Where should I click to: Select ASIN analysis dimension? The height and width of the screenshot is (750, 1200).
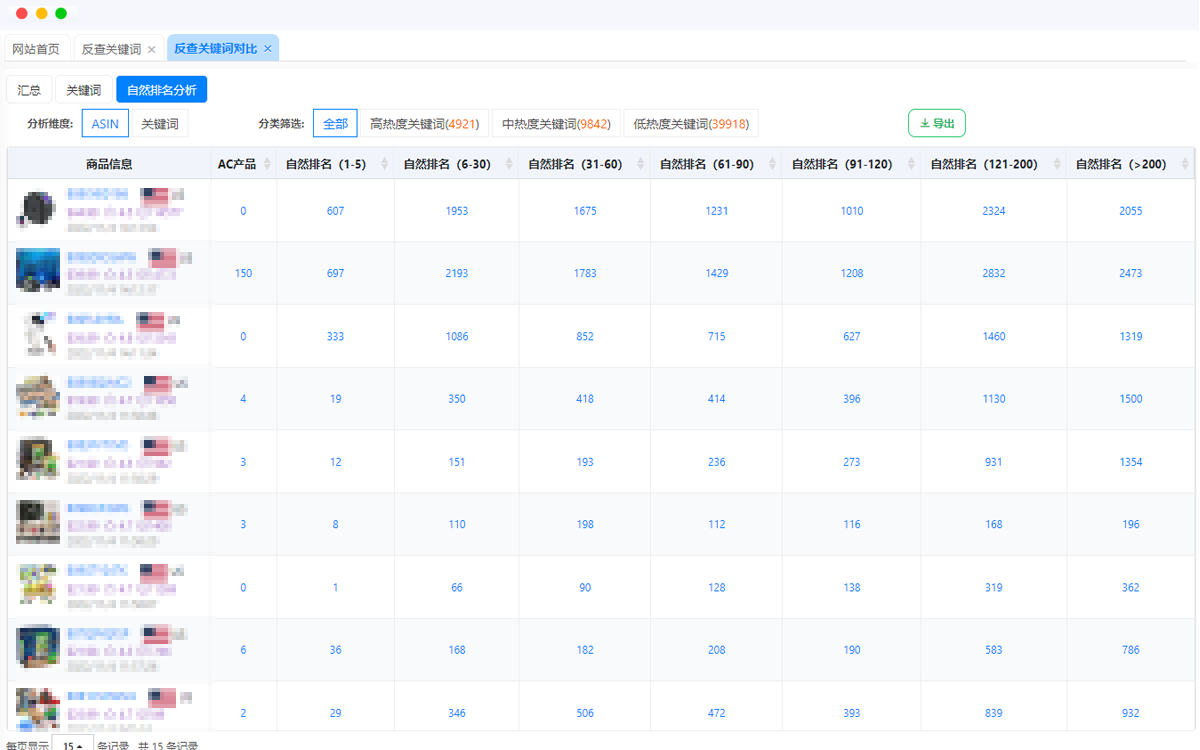click(x=105, y=124)
